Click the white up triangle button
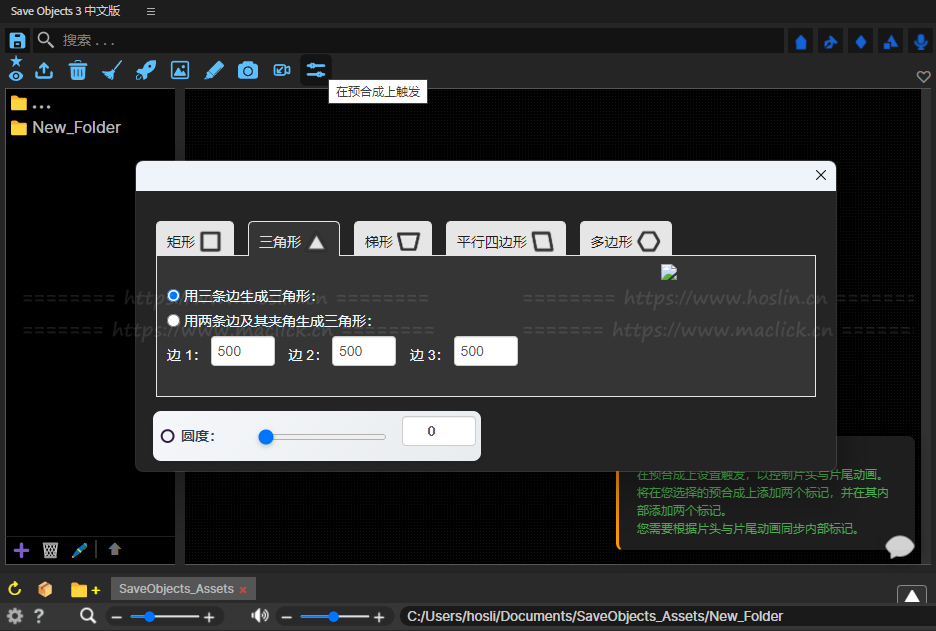936x631 pixels. point(912,596)
